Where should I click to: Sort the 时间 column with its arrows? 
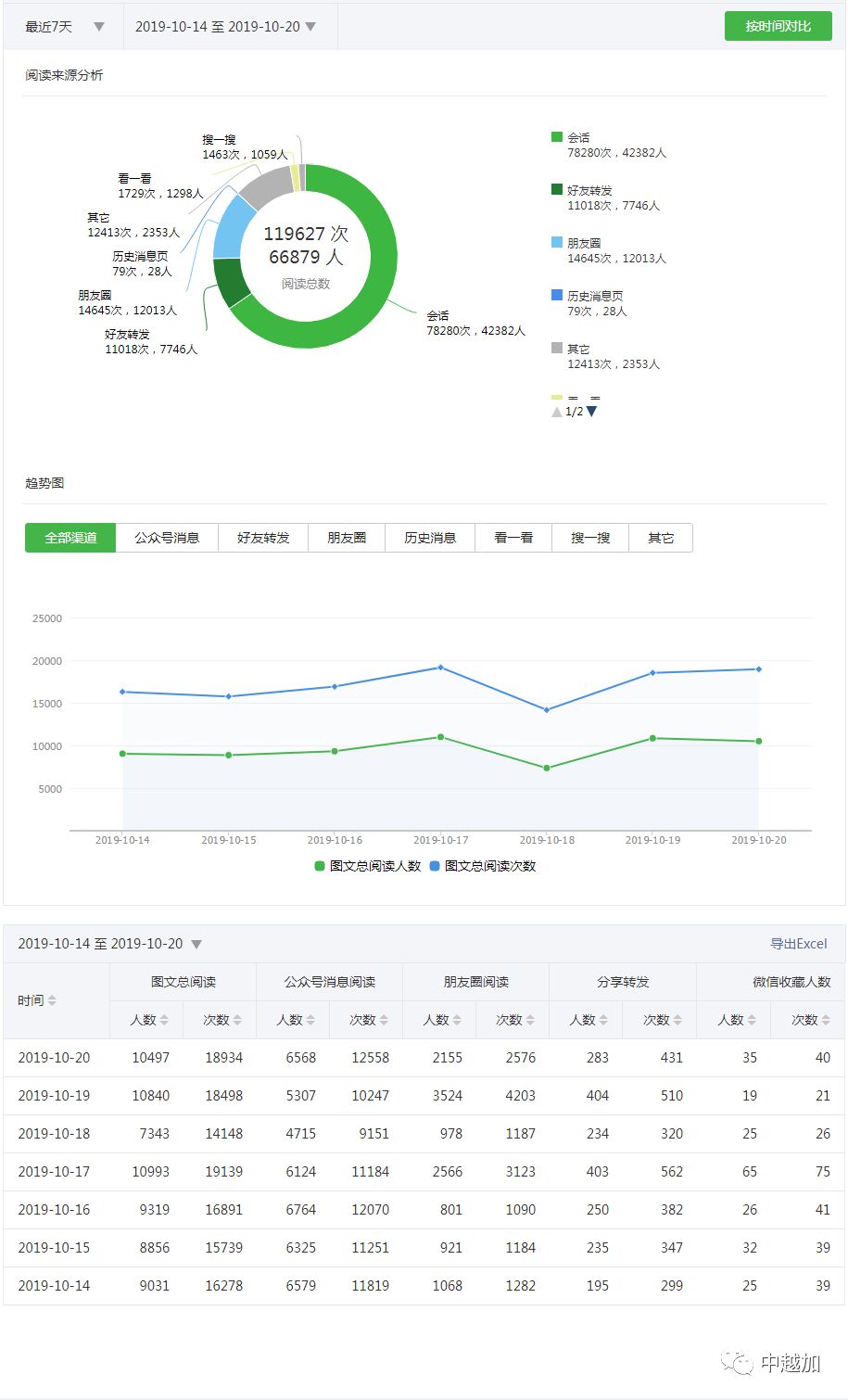(52, 1000)
